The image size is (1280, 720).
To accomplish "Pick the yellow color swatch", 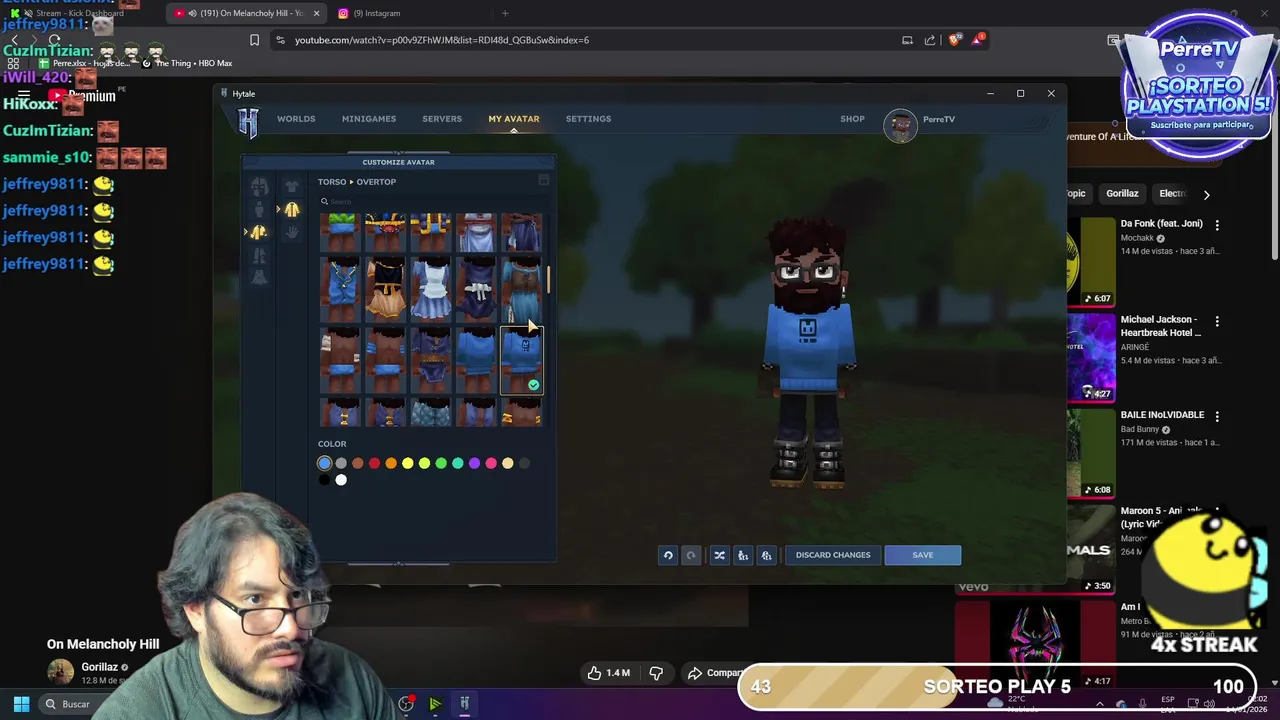I will (x=407, y=463).
